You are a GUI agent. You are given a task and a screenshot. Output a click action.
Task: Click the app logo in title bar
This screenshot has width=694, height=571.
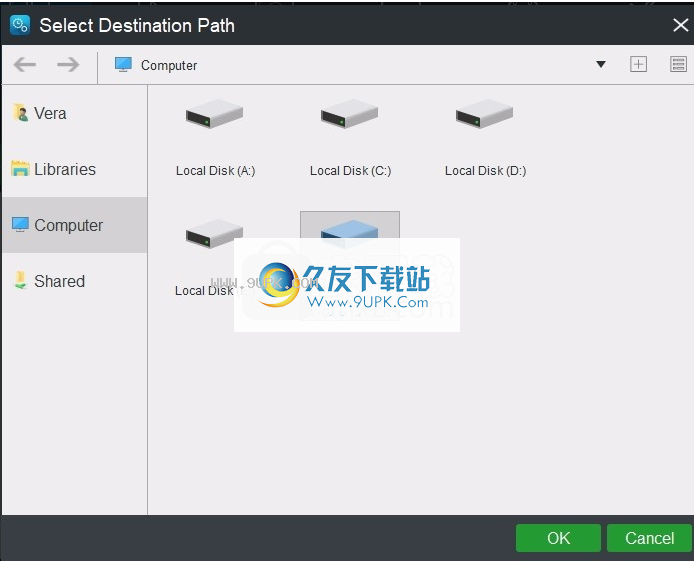(20, 25)
